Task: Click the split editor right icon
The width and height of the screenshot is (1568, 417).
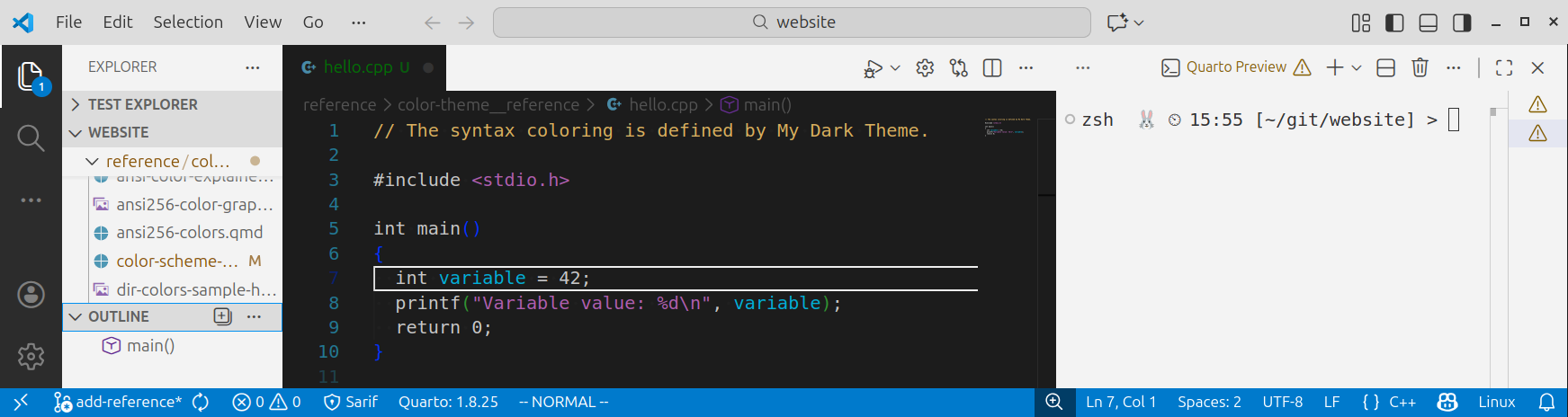Action: click(992, 68)
